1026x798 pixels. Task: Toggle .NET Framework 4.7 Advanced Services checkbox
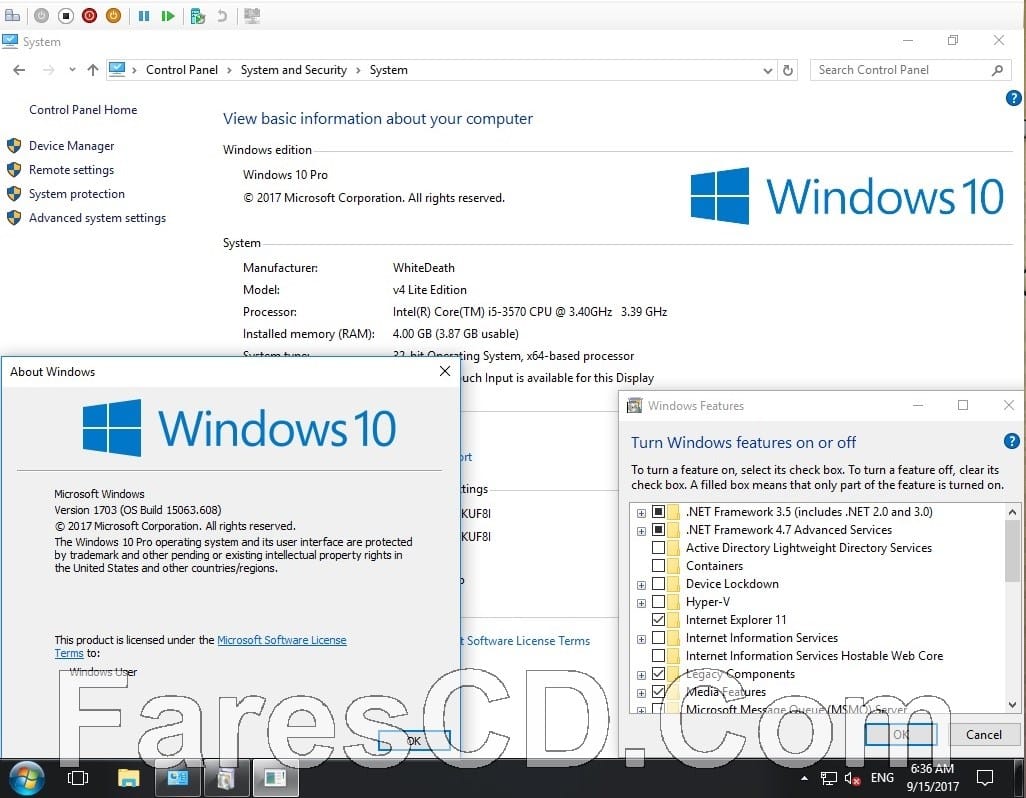click(x=658, y=530)
